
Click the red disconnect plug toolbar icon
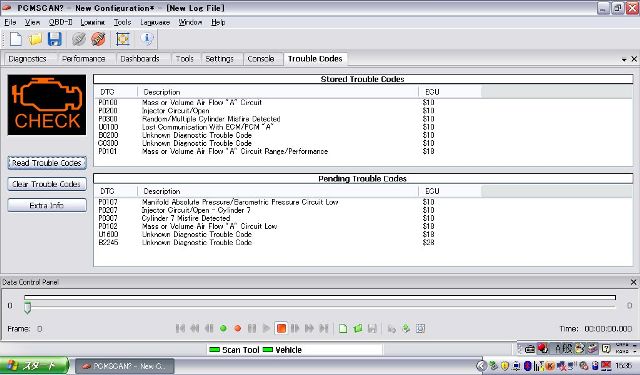point(98,39)
